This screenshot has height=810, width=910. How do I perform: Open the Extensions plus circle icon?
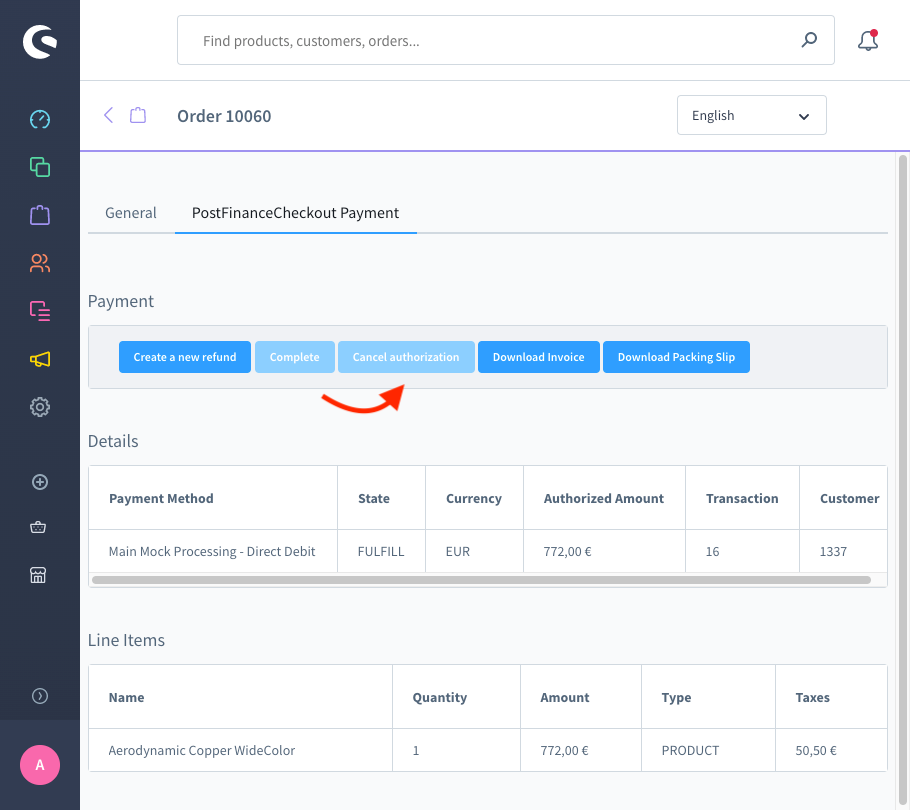(40, 482)
